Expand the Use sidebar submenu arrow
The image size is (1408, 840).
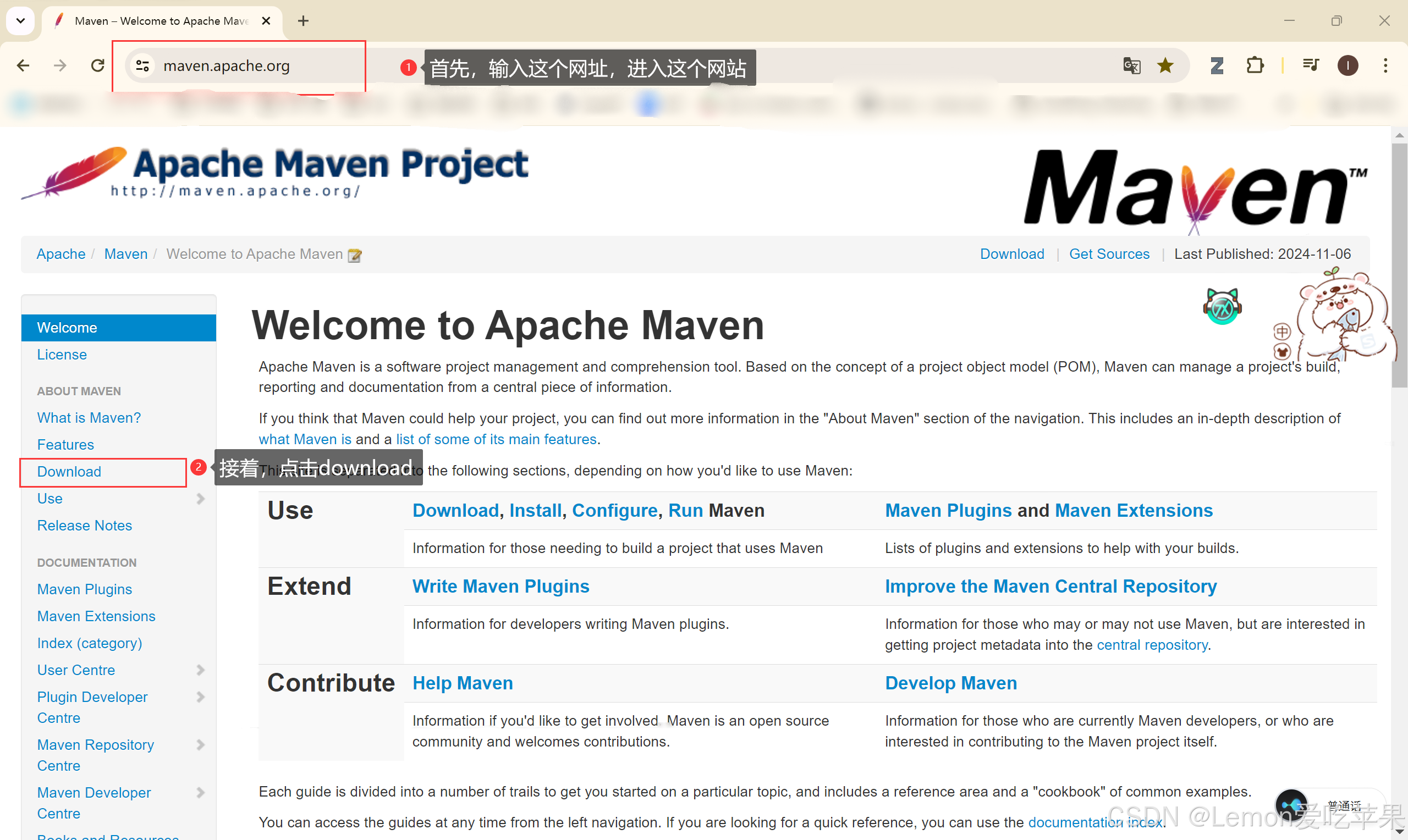coord(200,499)
